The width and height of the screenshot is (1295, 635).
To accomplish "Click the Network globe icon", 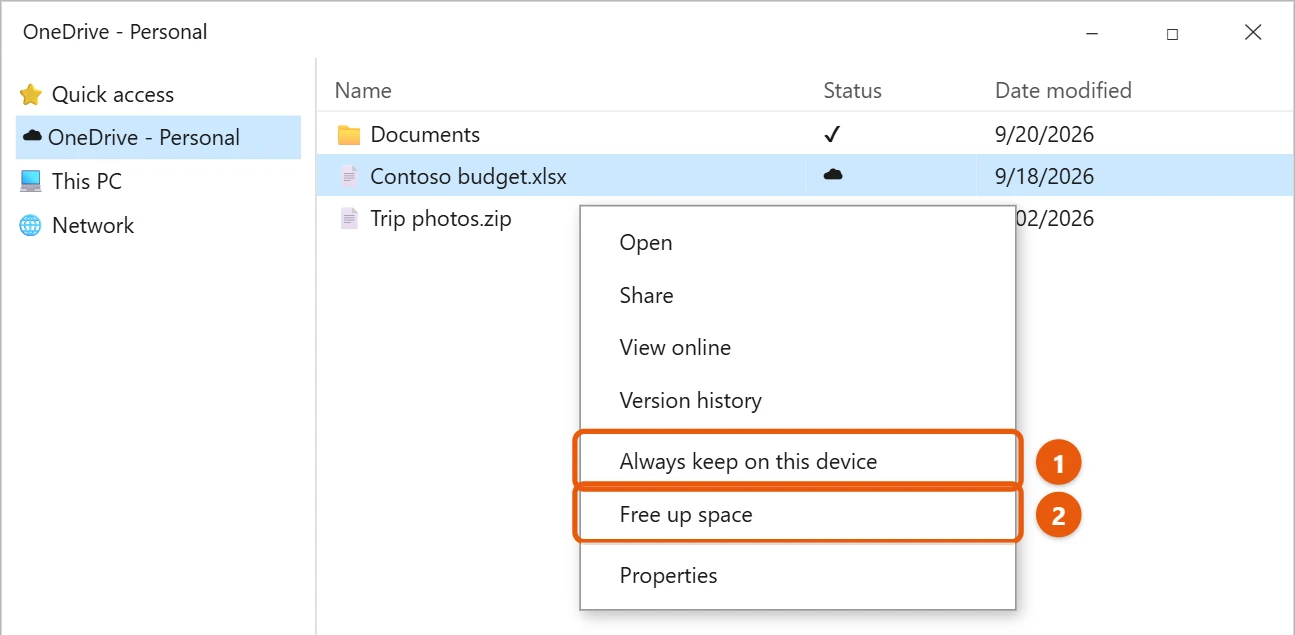I will (31, 225).
